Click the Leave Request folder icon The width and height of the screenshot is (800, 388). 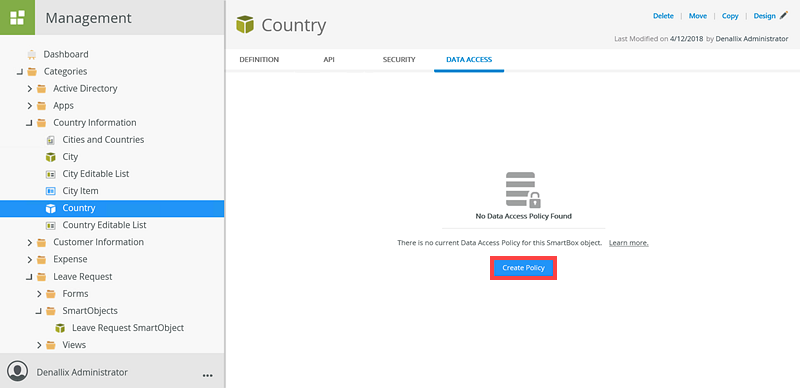41,277
